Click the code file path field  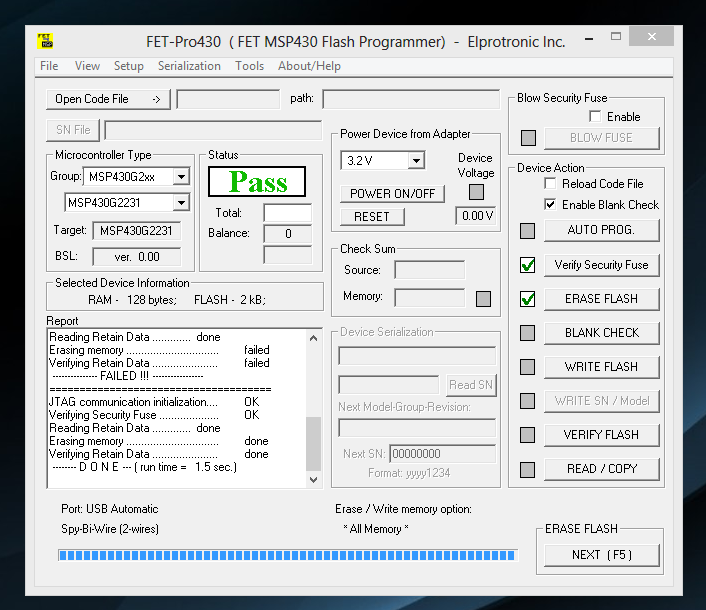point(411,99)
